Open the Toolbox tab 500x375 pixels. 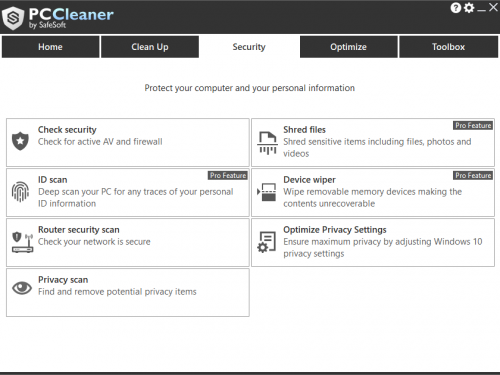click(449, 47)
